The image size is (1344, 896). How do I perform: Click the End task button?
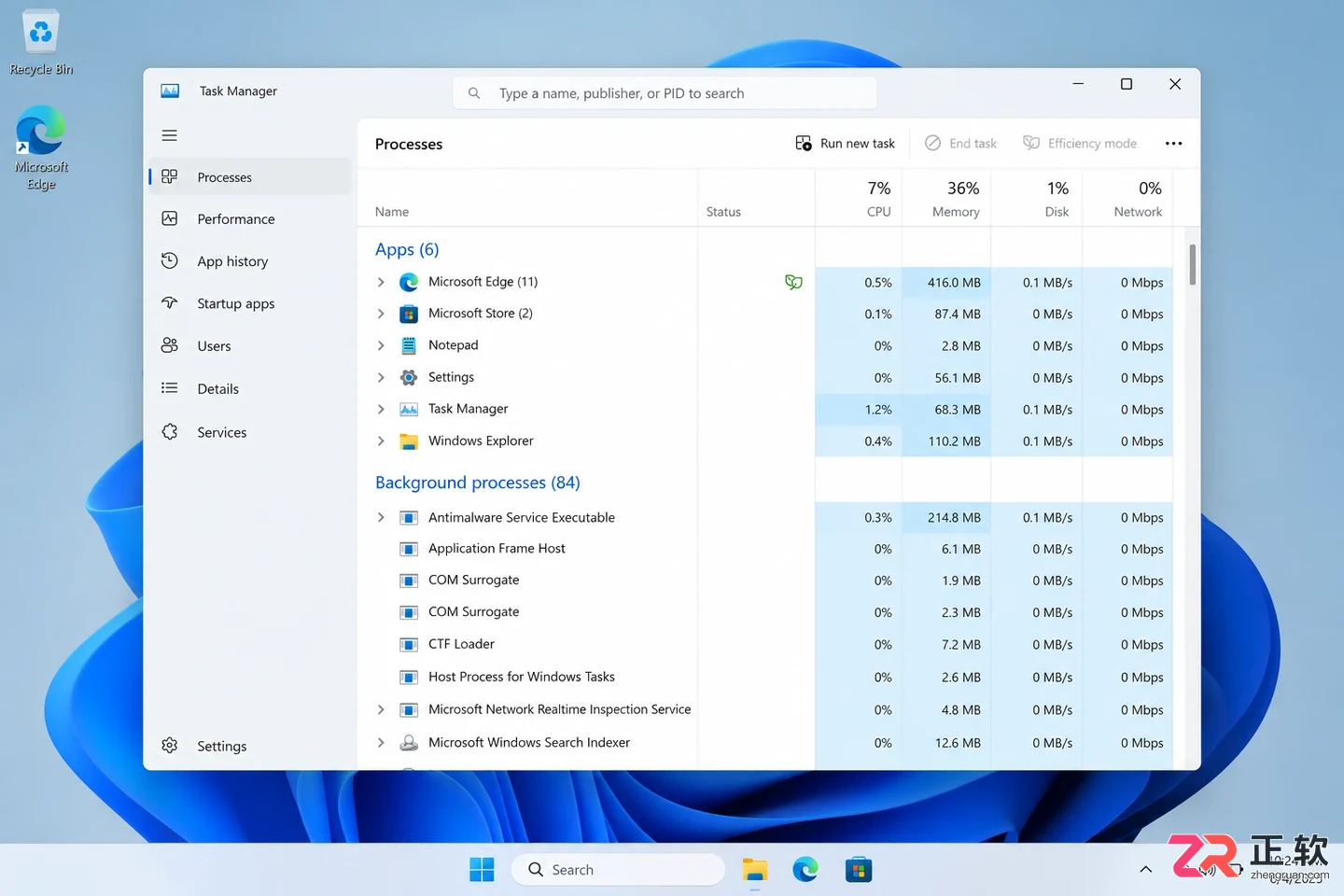960,143
